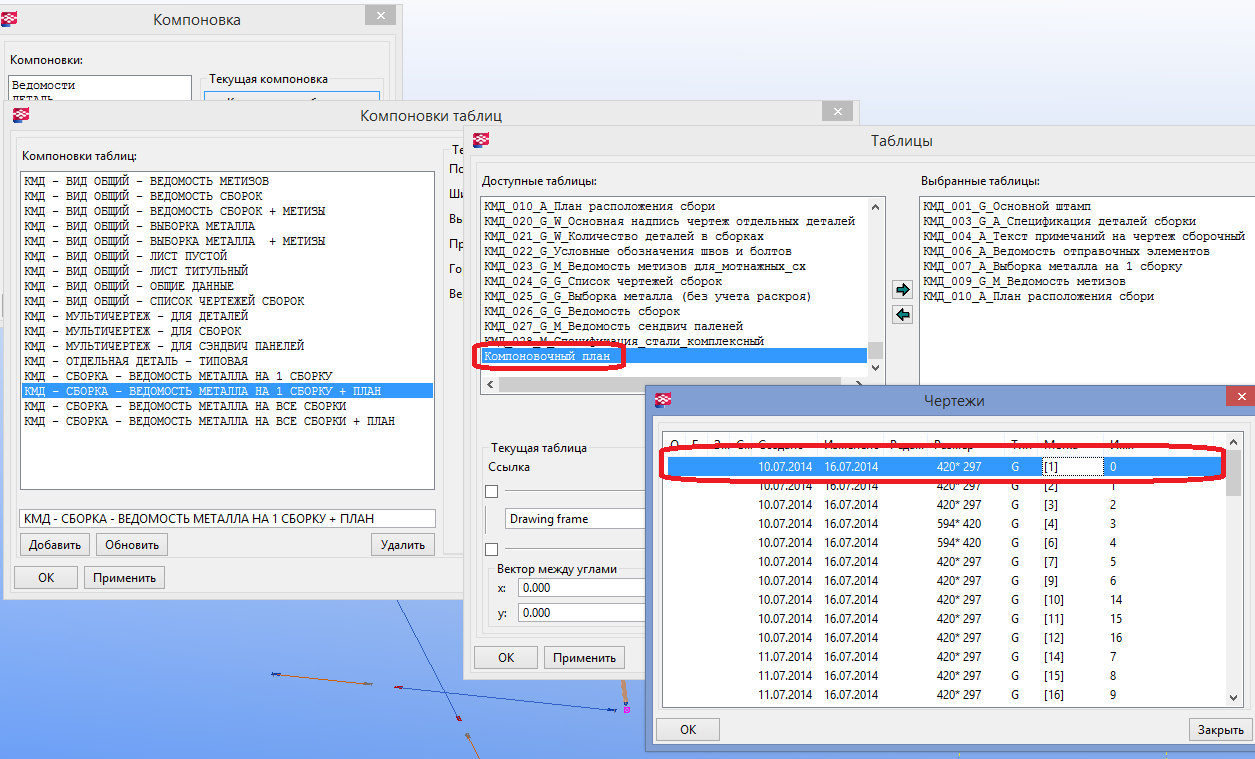The image size is (1255, 759).
Task: Close the Чертежи window with red X
Action: pos(1240,399)
